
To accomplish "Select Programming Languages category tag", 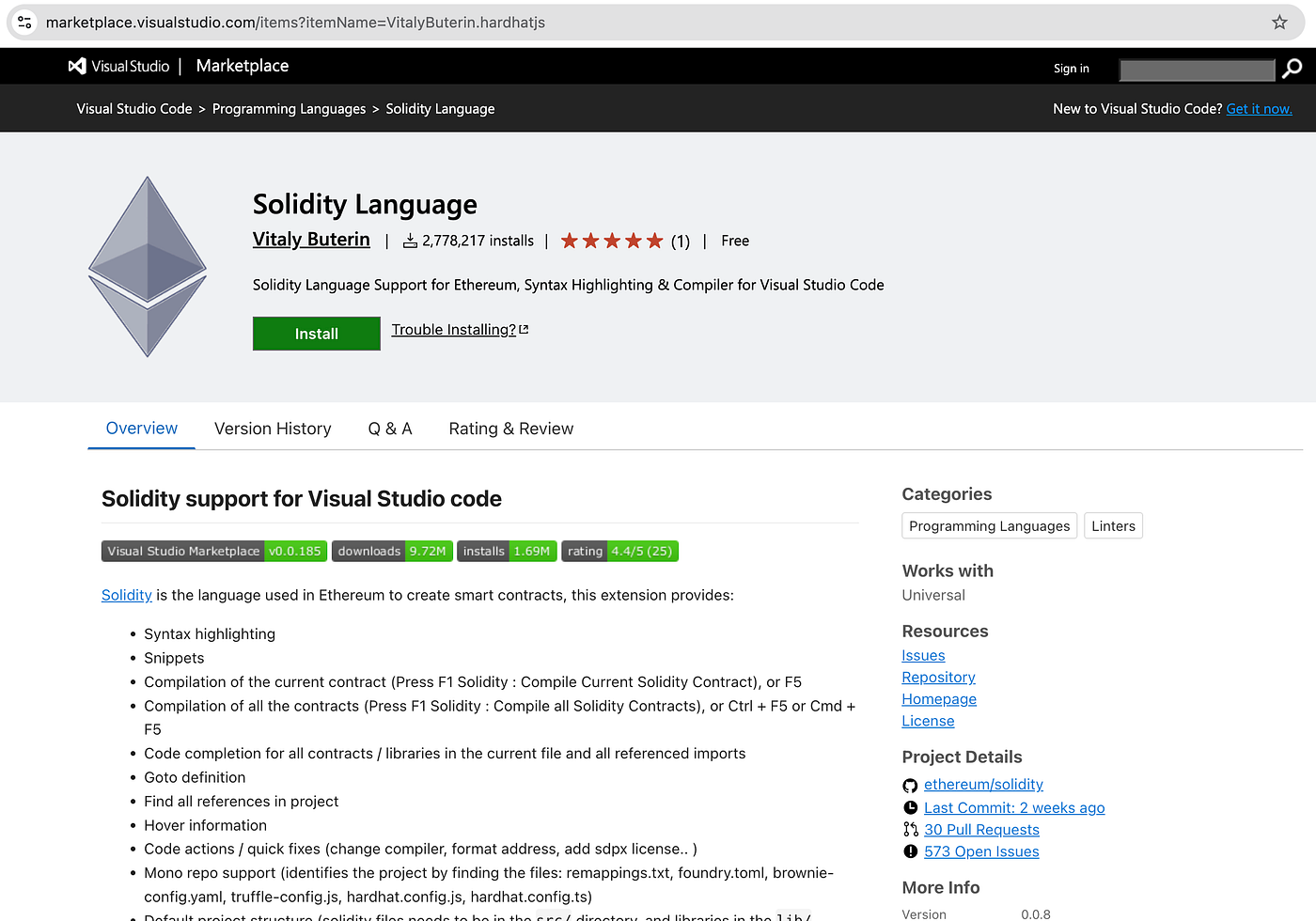I will pos(989,526).
